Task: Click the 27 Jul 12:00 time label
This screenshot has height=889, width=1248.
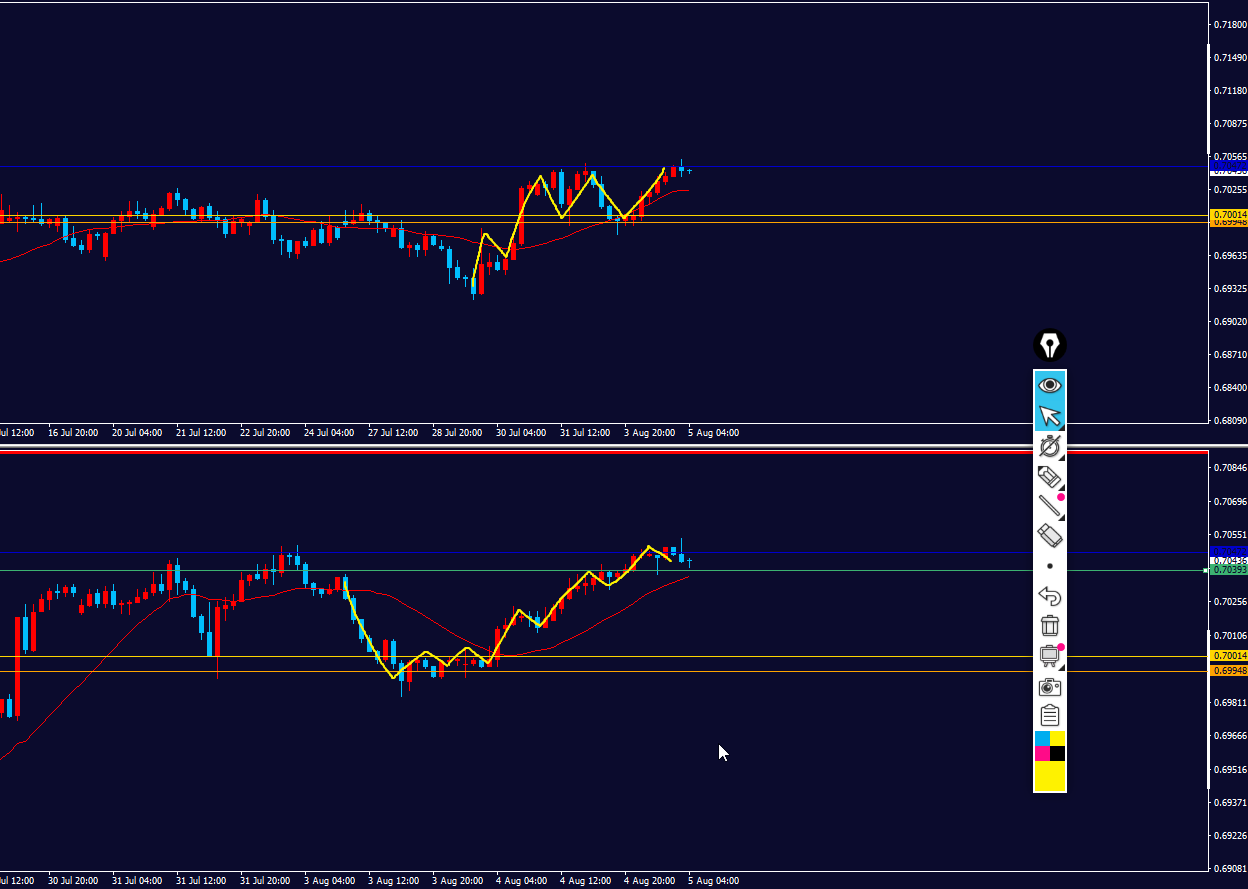Action: pos(393,433)
